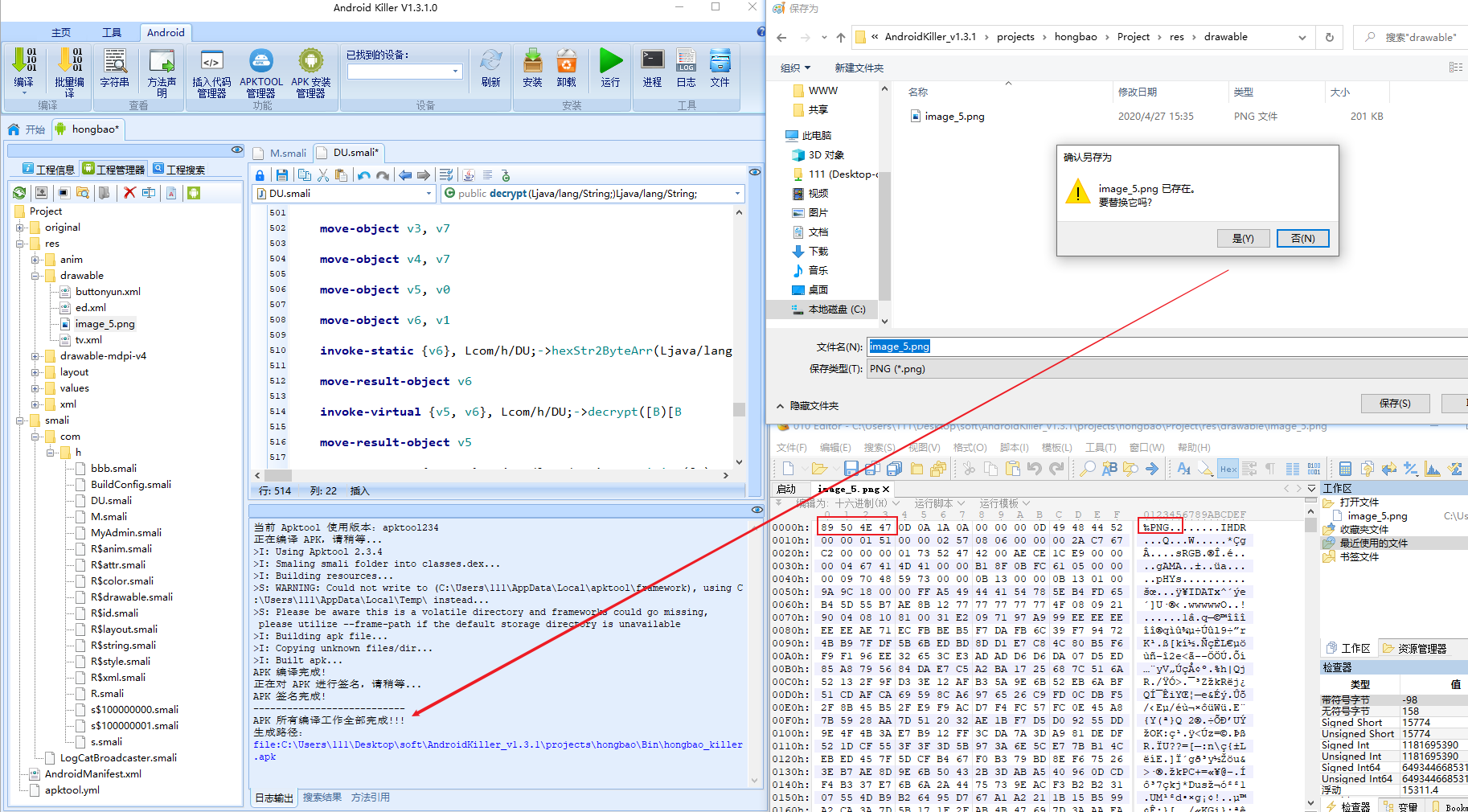The height and width of the screenshot is (812, 1468).
Task: Toggle Hex mode in hex editor toolbar
Action: [1228, 469]
